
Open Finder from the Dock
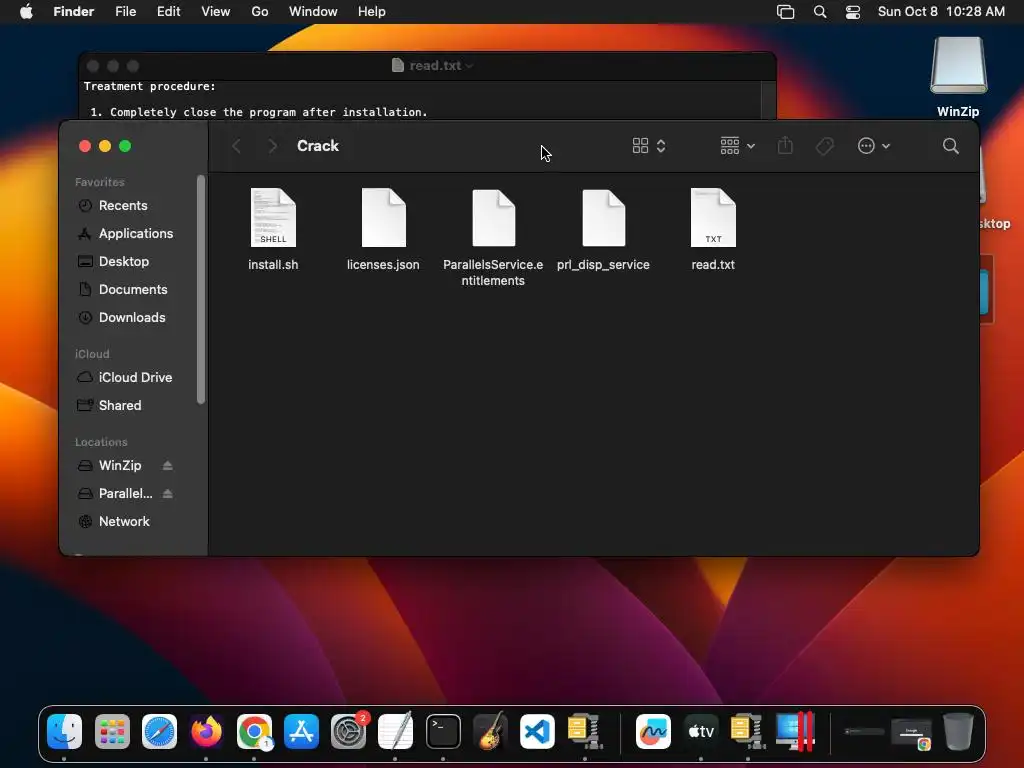[x=64, y=731]
